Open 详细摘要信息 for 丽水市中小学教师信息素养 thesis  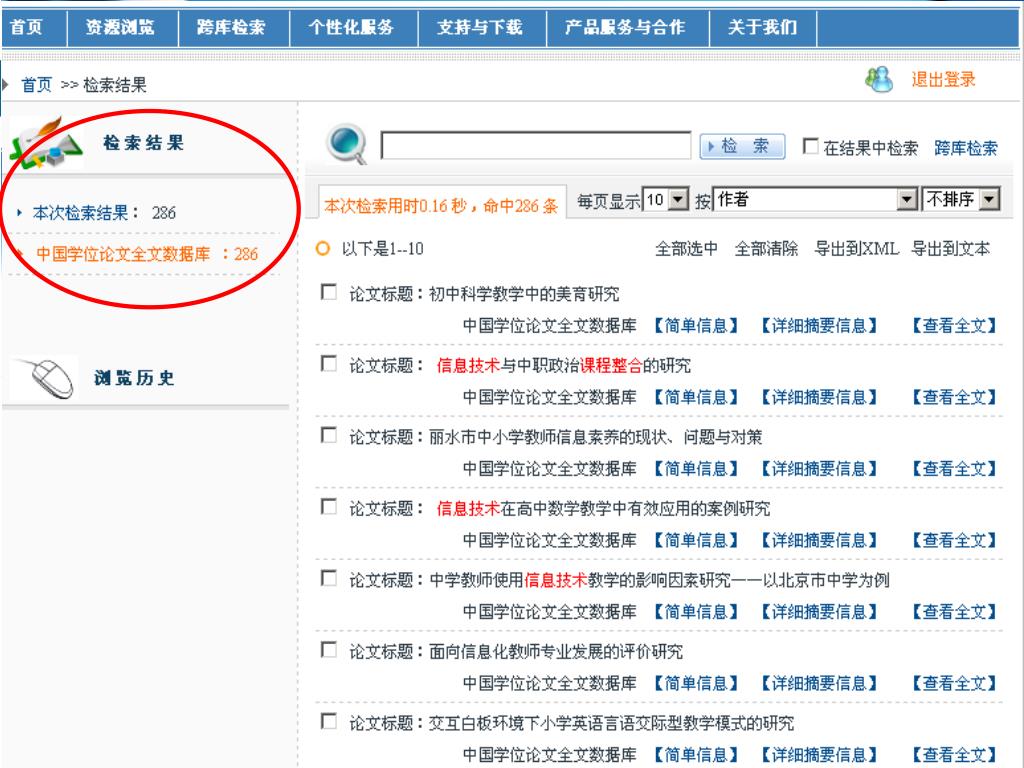819,468
